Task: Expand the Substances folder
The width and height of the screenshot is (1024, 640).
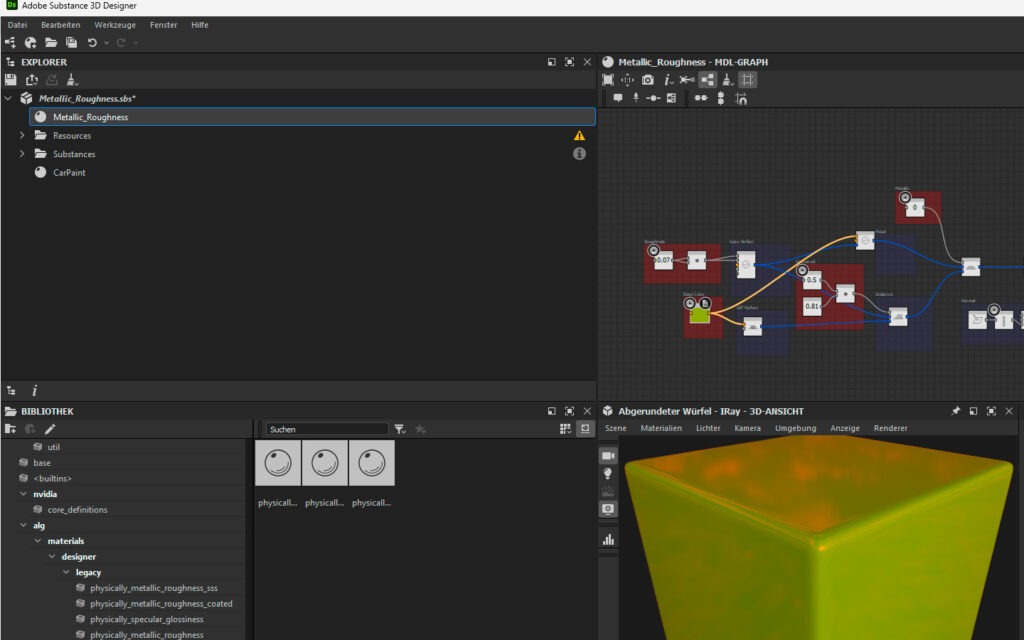Action: click(x=22, y=154)
